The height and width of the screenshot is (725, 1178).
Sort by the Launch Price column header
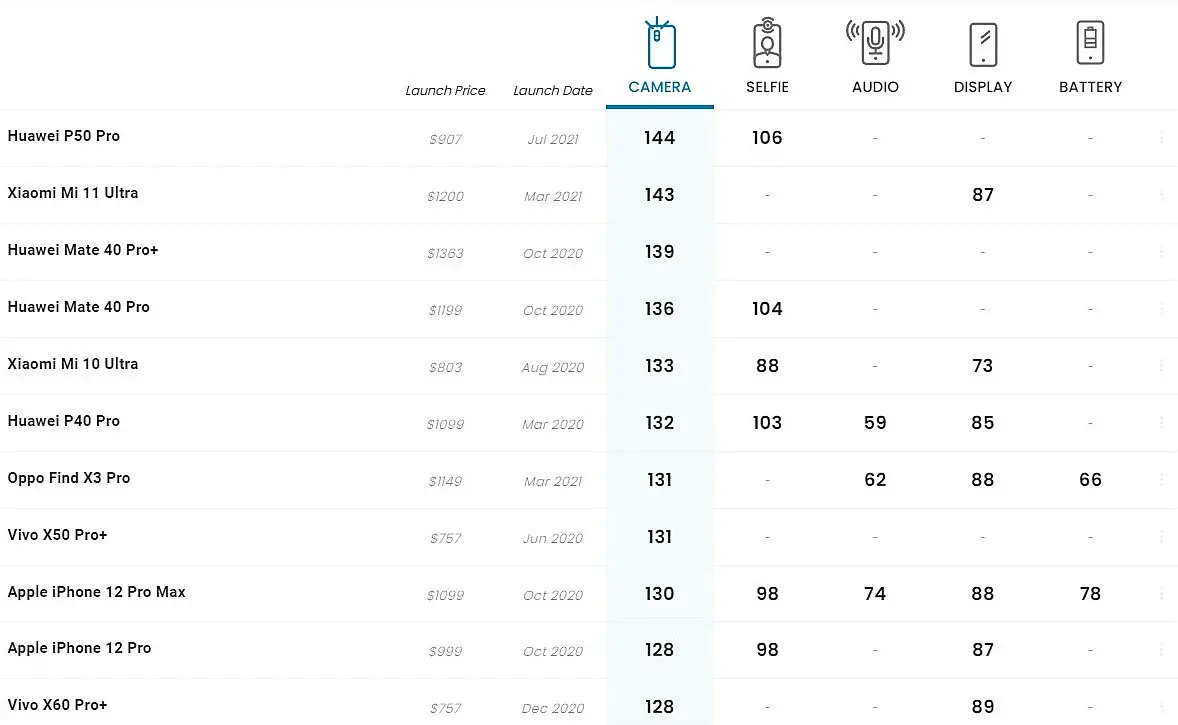[445, 90]
